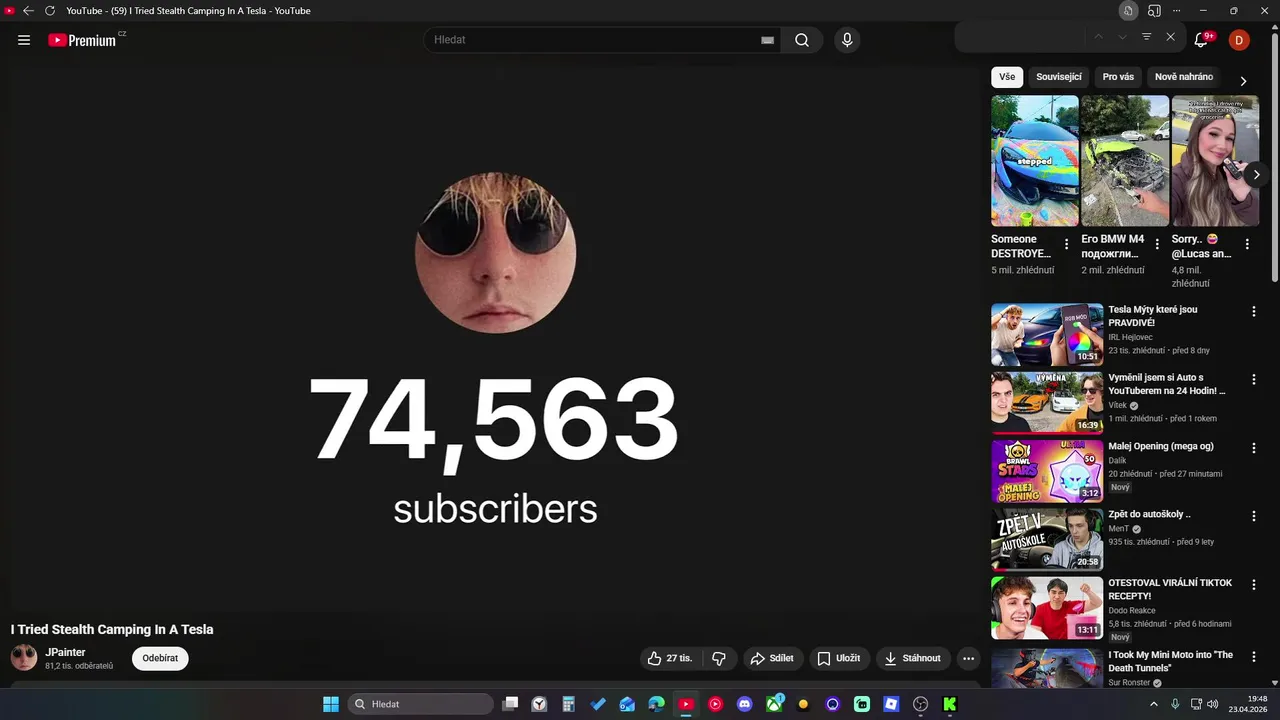Viewport: 1280px width, 720px height.
Task: Show hidden system tray icons
Action: pos(1154,704)
